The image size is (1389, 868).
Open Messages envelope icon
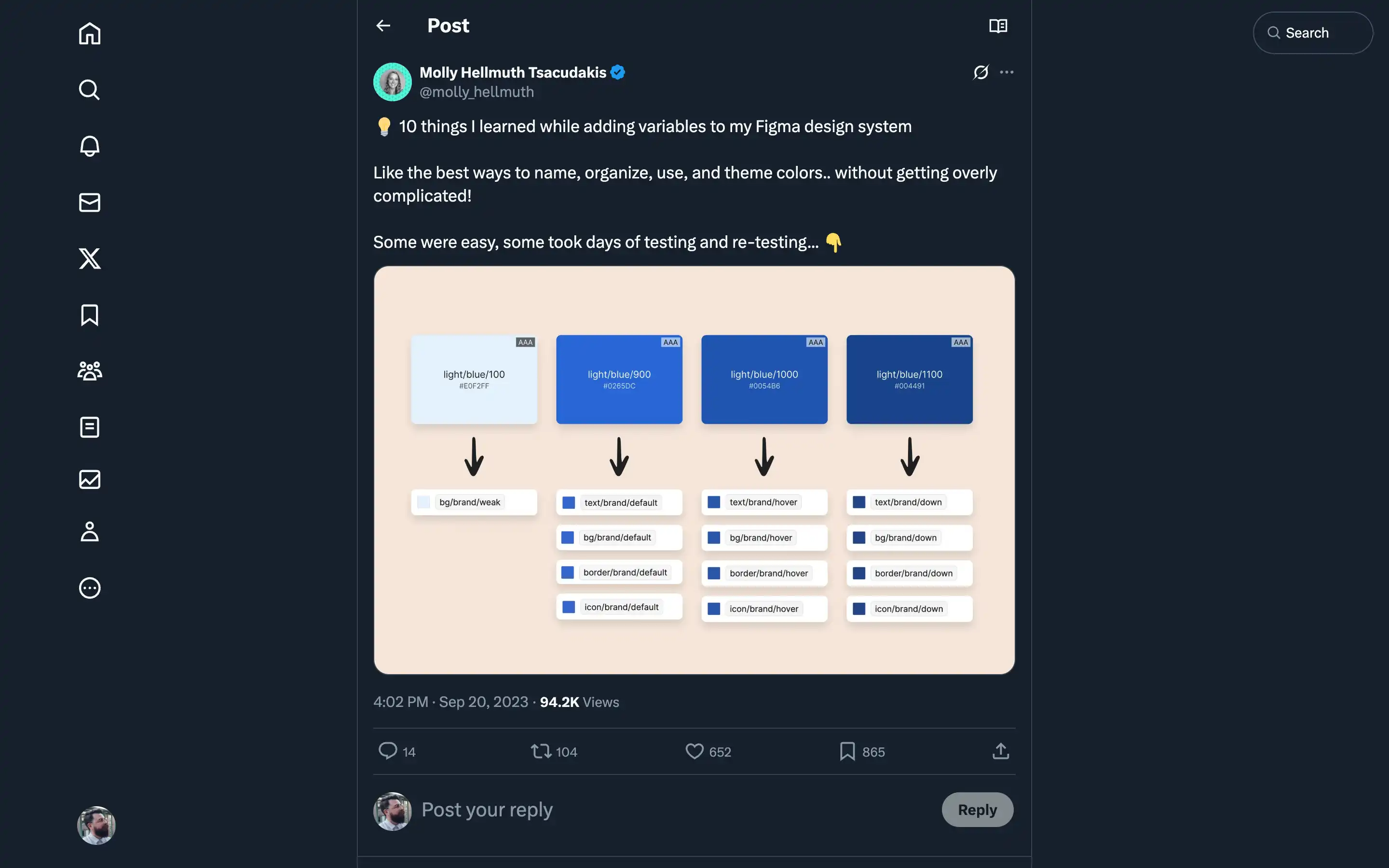[90, 202]
